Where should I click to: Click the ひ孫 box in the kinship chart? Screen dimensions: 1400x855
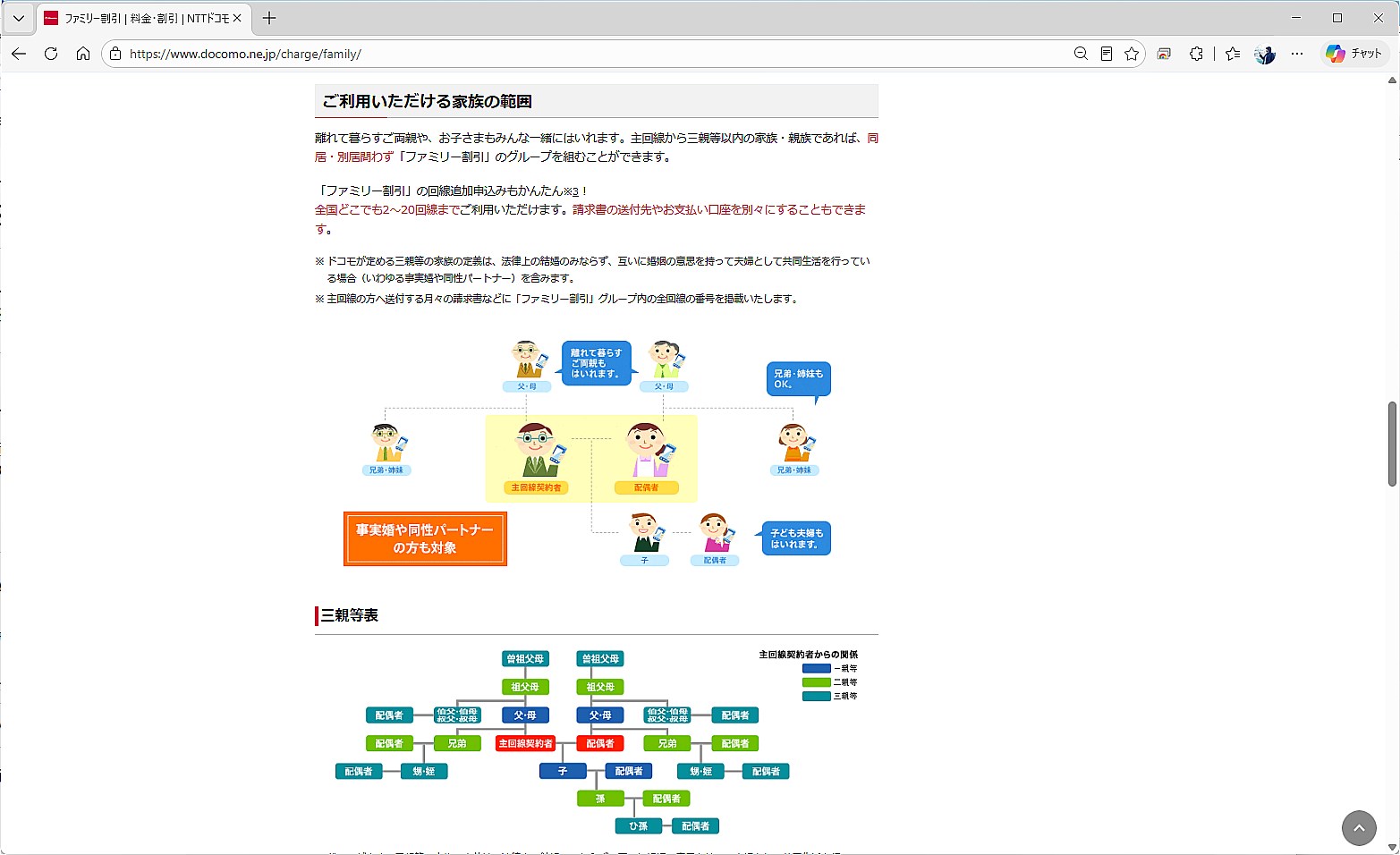(x=638, y=826)
